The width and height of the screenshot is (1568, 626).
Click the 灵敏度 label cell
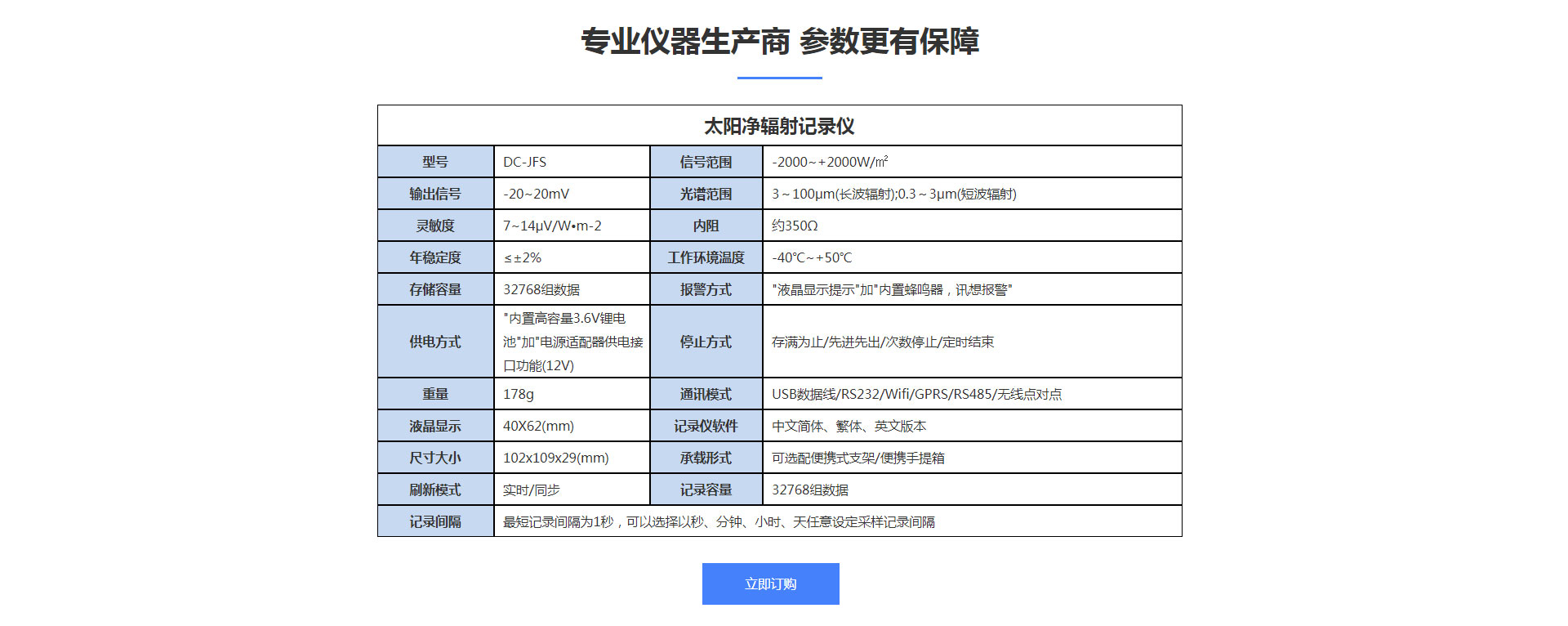click(435, 226)
